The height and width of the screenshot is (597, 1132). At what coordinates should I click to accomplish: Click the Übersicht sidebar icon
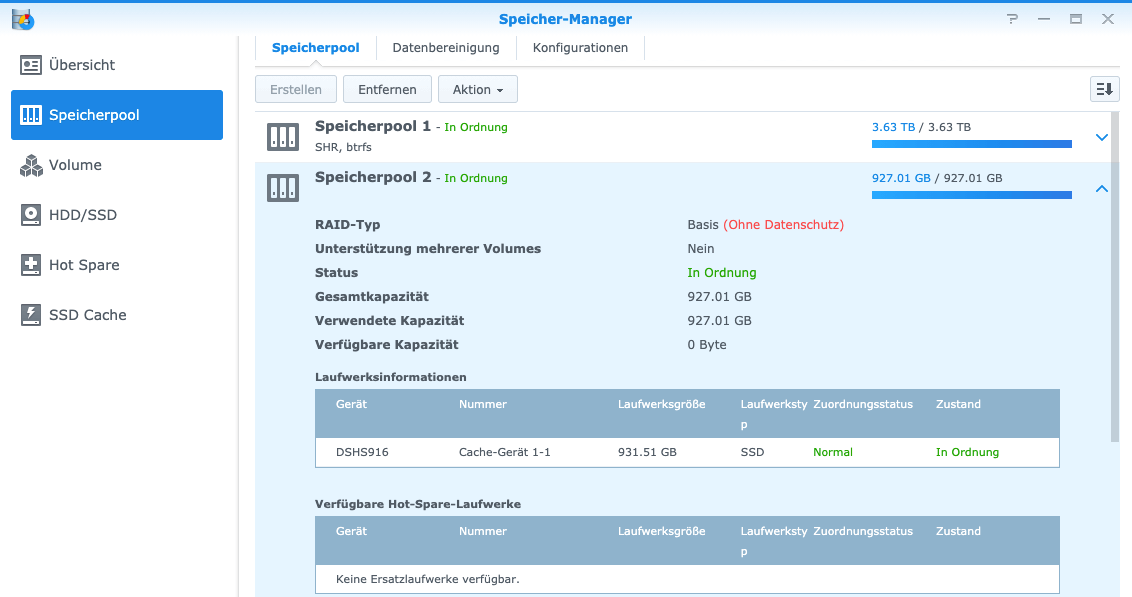click(x=30, y=65)
